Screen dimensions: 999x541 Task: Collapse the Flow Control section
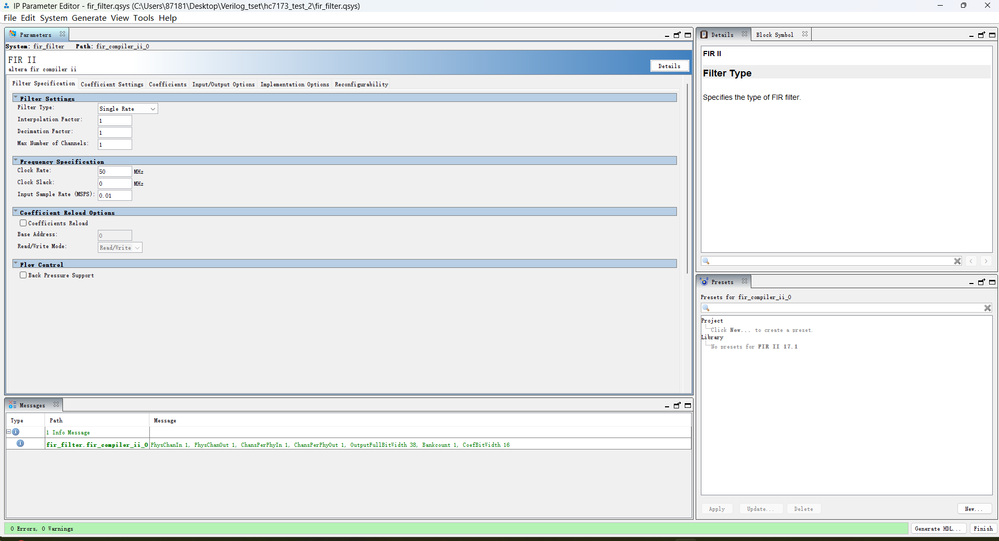[x=16, y=264]
